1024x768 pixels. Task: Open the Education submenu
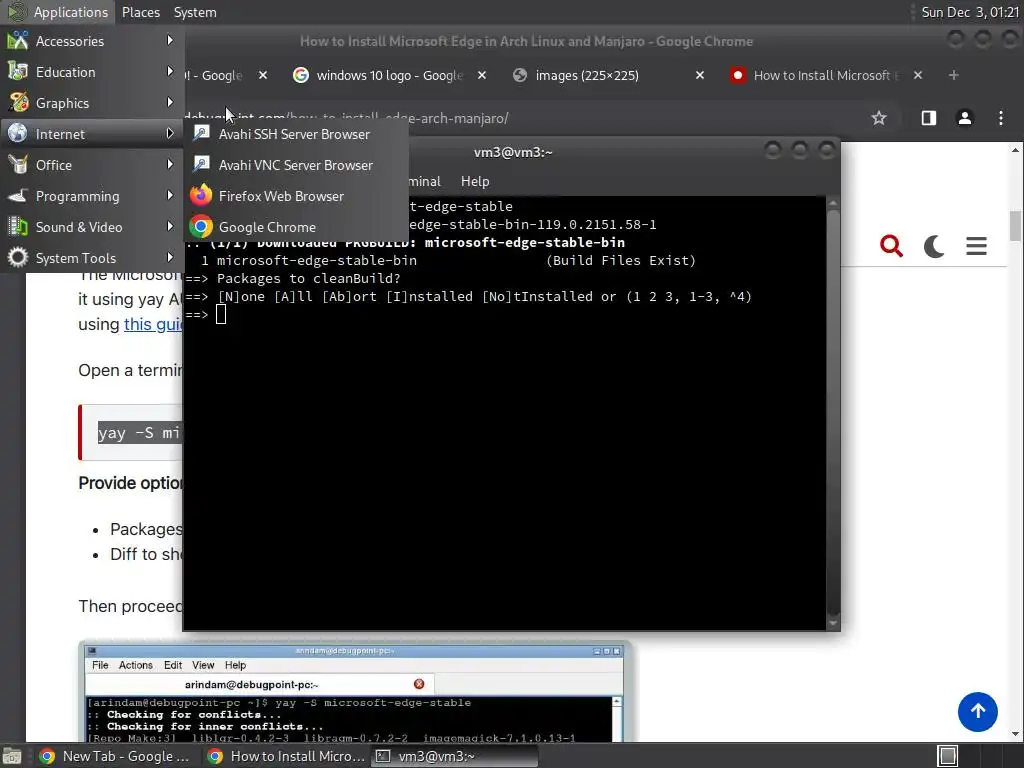pyautogui.click(x=92, y=72)
